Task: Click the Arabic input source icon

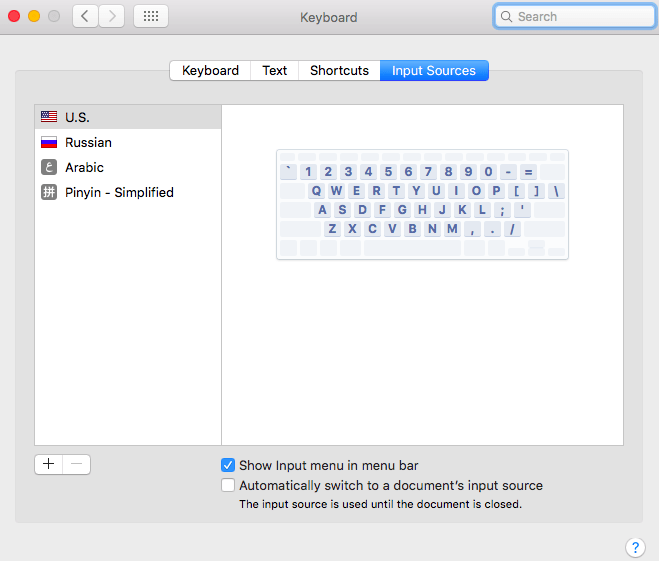Action: click(48, 167)
